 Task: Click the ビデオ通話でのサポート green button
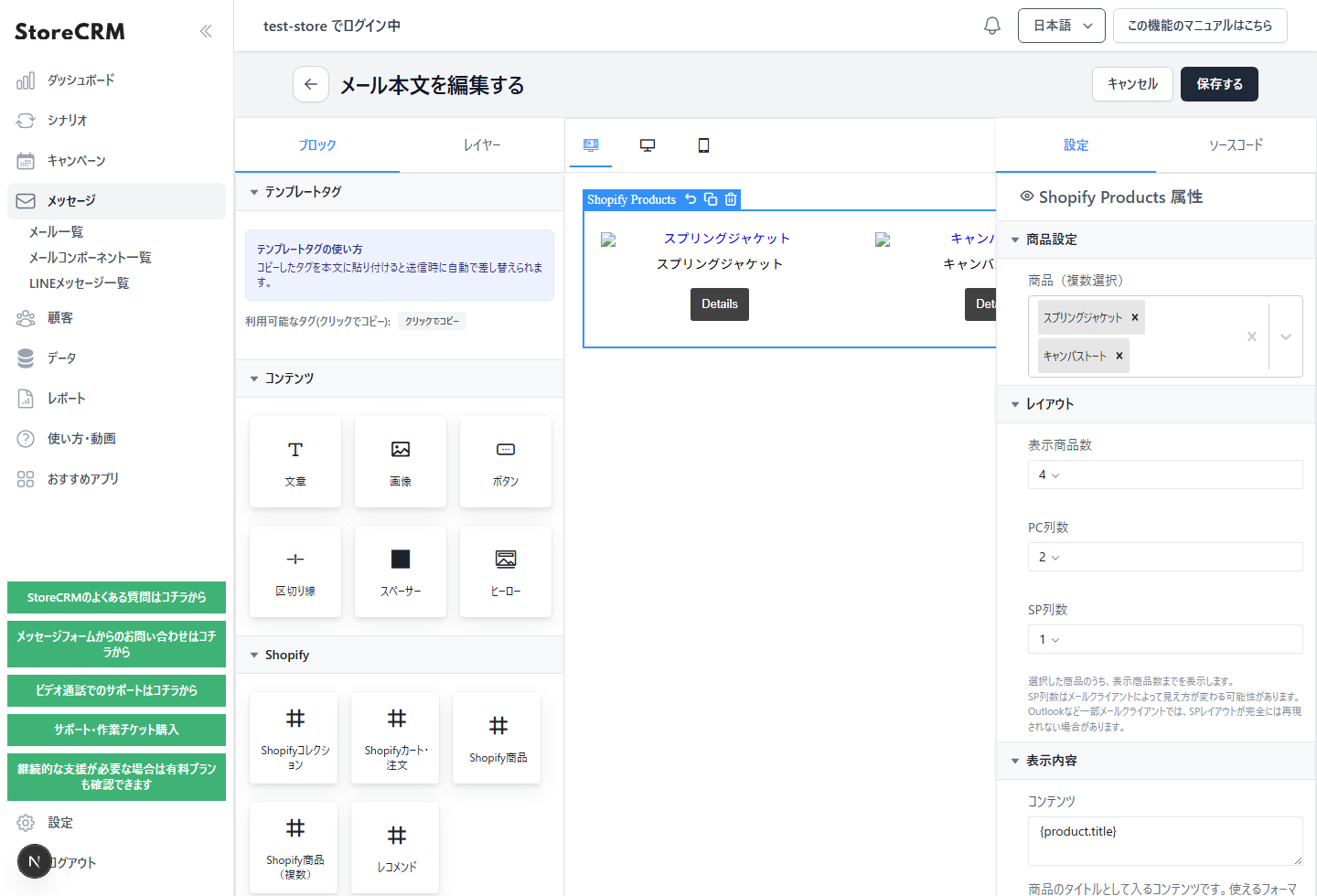tap(116, 691)
